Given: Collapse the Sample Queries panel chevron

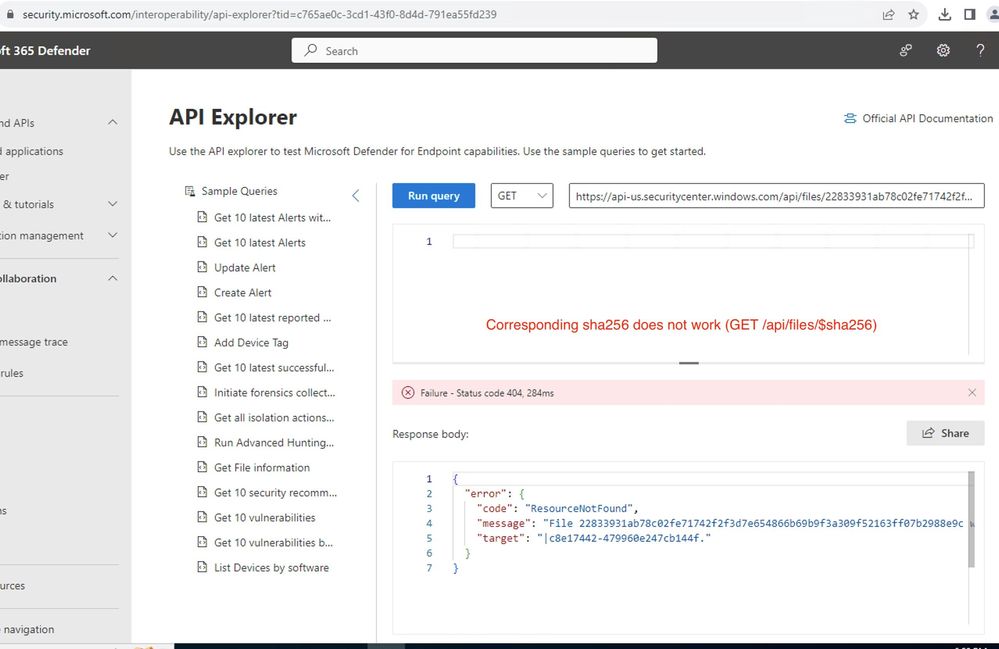Looking at the screenshot, I should point(356,196).
